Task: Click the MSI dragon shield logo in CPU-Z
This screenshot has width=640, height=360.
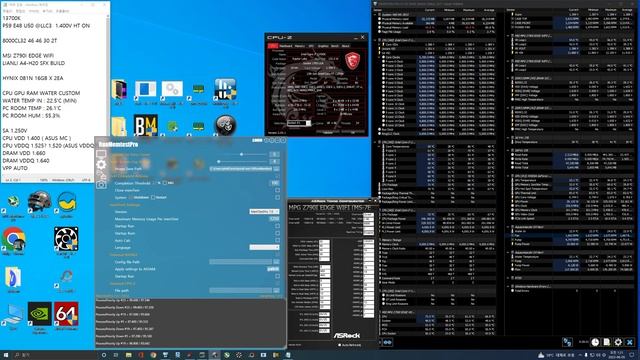Action: [352, 61]
